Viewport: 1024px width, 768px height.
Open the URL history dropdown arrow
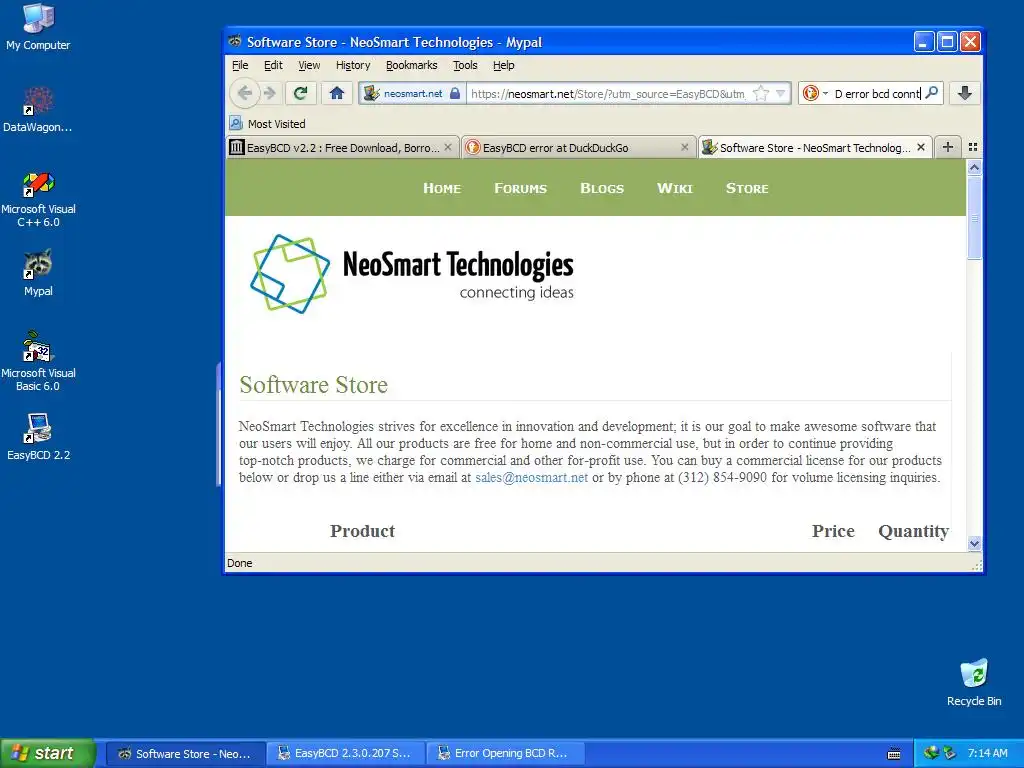(780, 93)
